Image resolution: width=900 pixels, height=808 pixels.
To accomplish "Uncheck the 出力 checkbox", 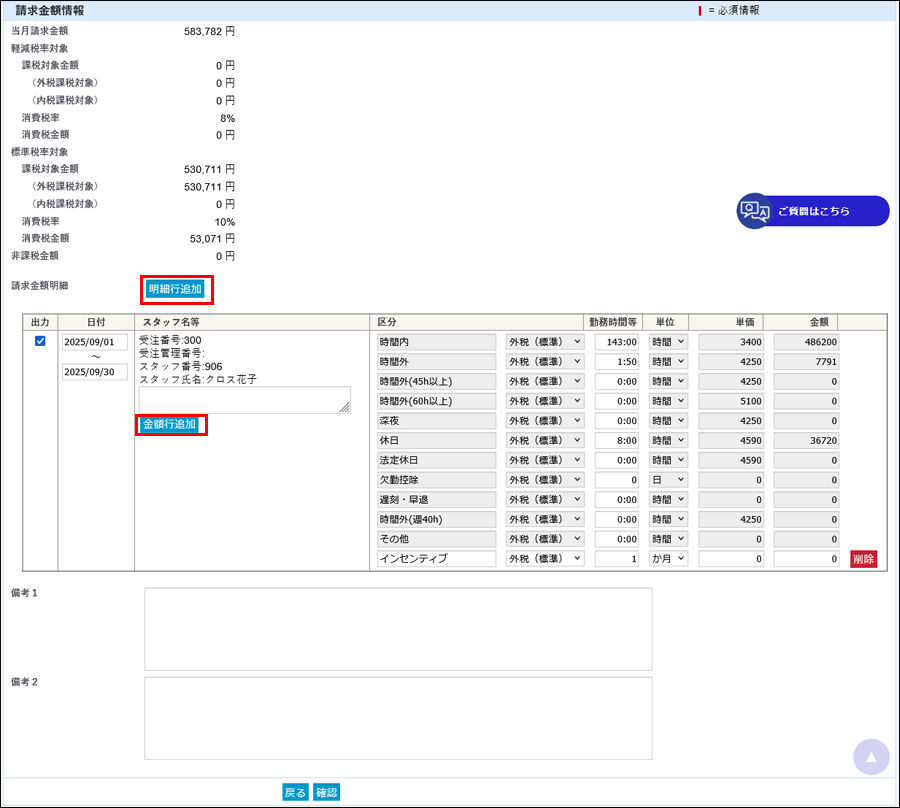I will click(40, 341).
